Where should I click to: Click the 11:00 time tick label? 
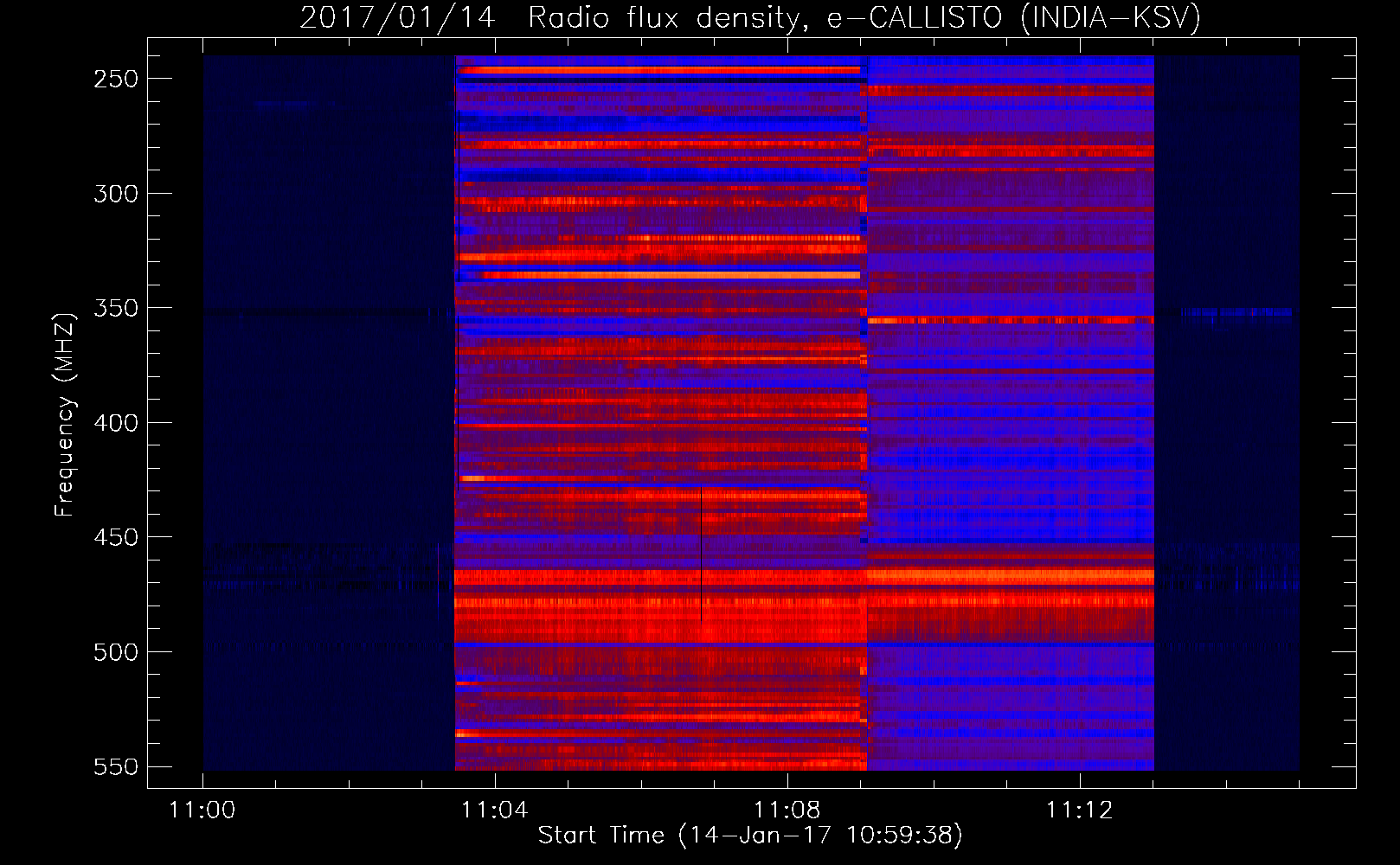click(202, 811)
